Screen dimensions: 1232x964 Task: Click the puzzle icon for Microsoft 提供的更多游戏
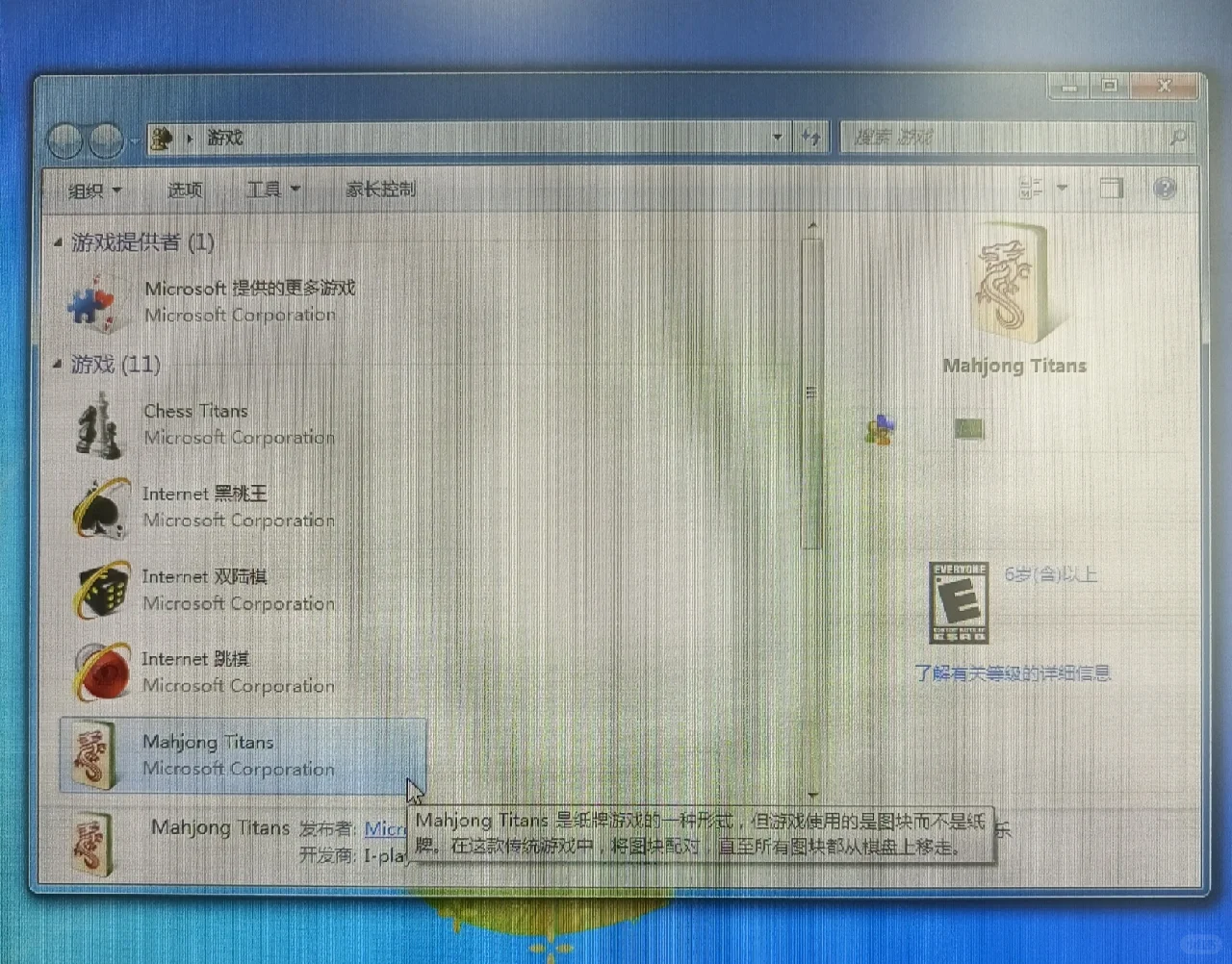[x=94, y=302]
